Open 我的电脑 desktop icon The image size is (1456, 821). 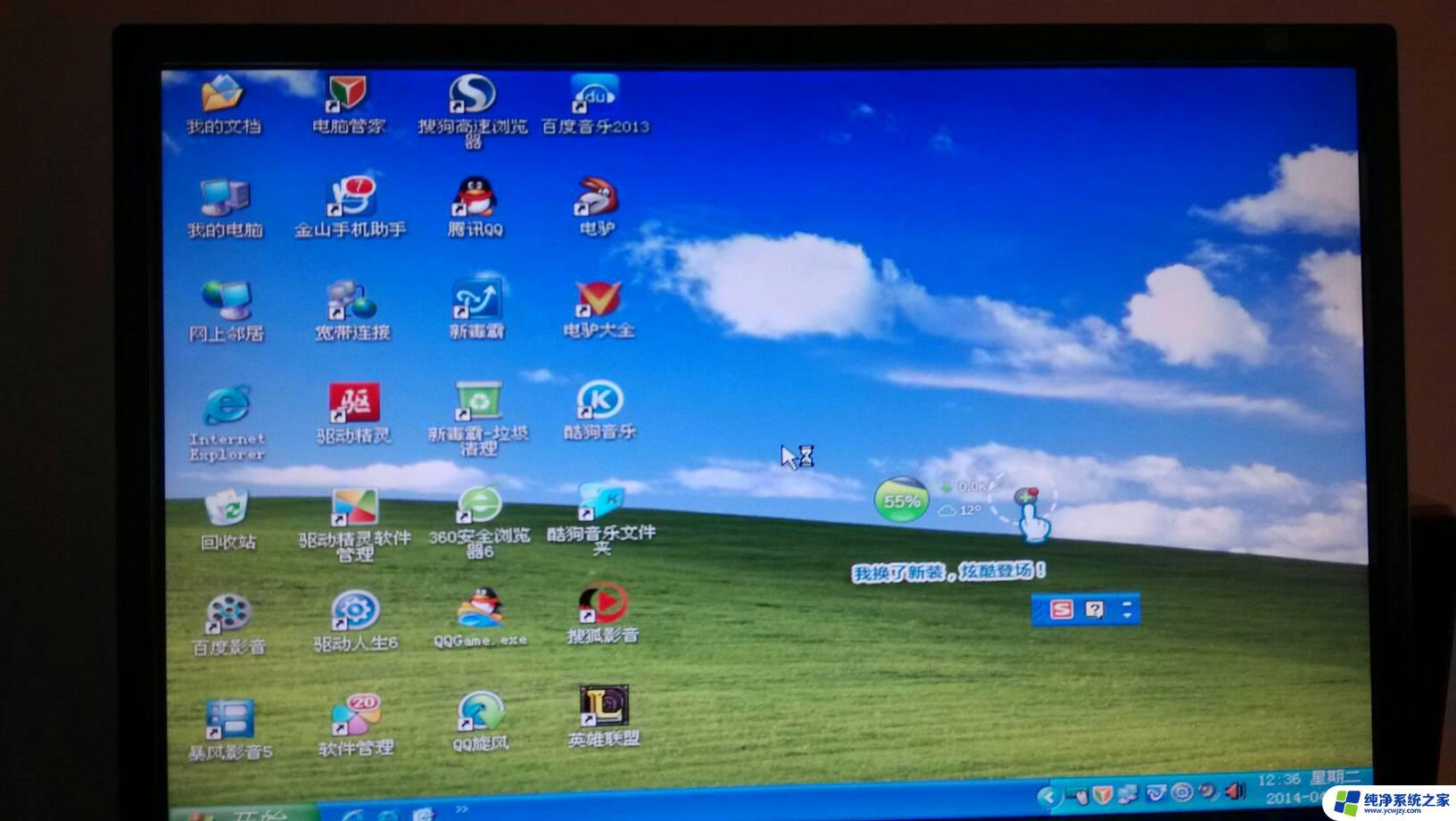[x=225, y=209]
